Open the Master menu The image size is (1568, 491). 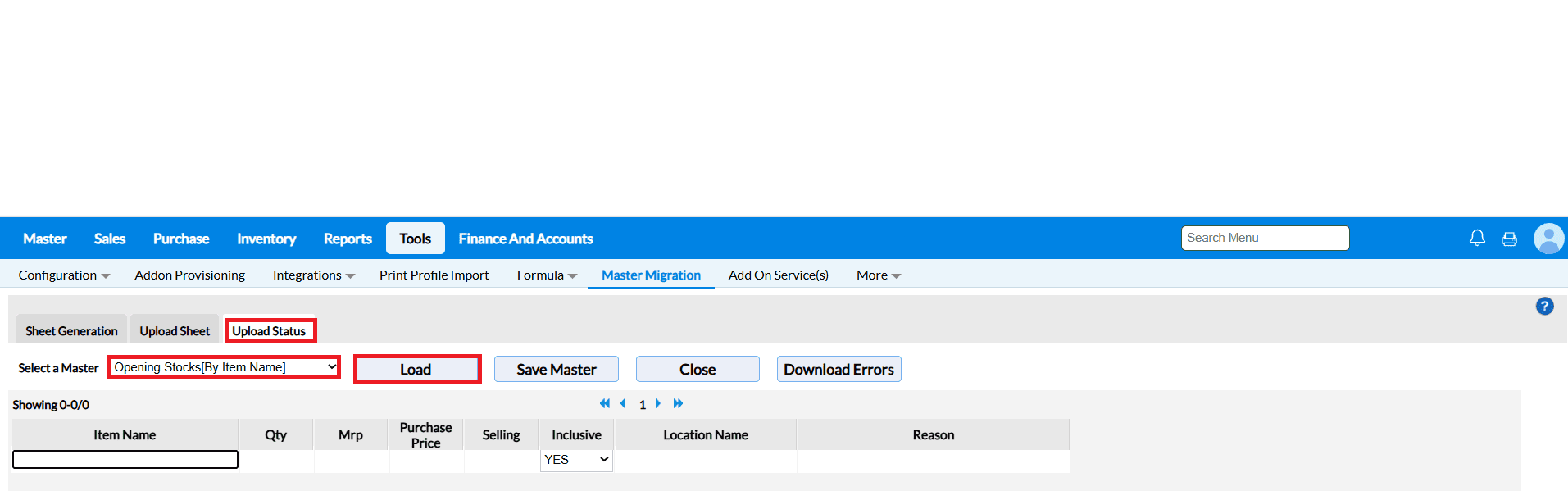click(x=45, y=239)
